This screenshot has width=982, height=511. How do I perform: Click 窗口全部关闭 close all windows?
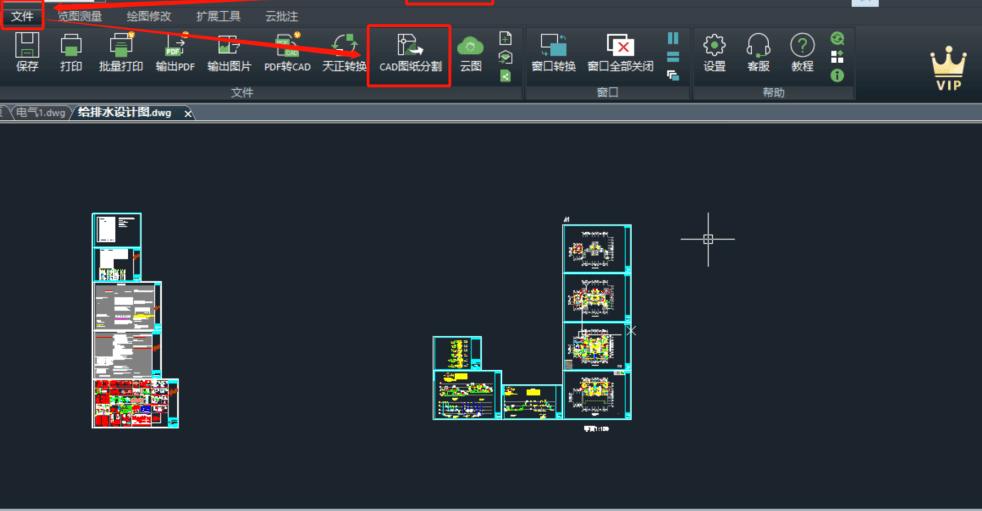(x=621, y=52)
